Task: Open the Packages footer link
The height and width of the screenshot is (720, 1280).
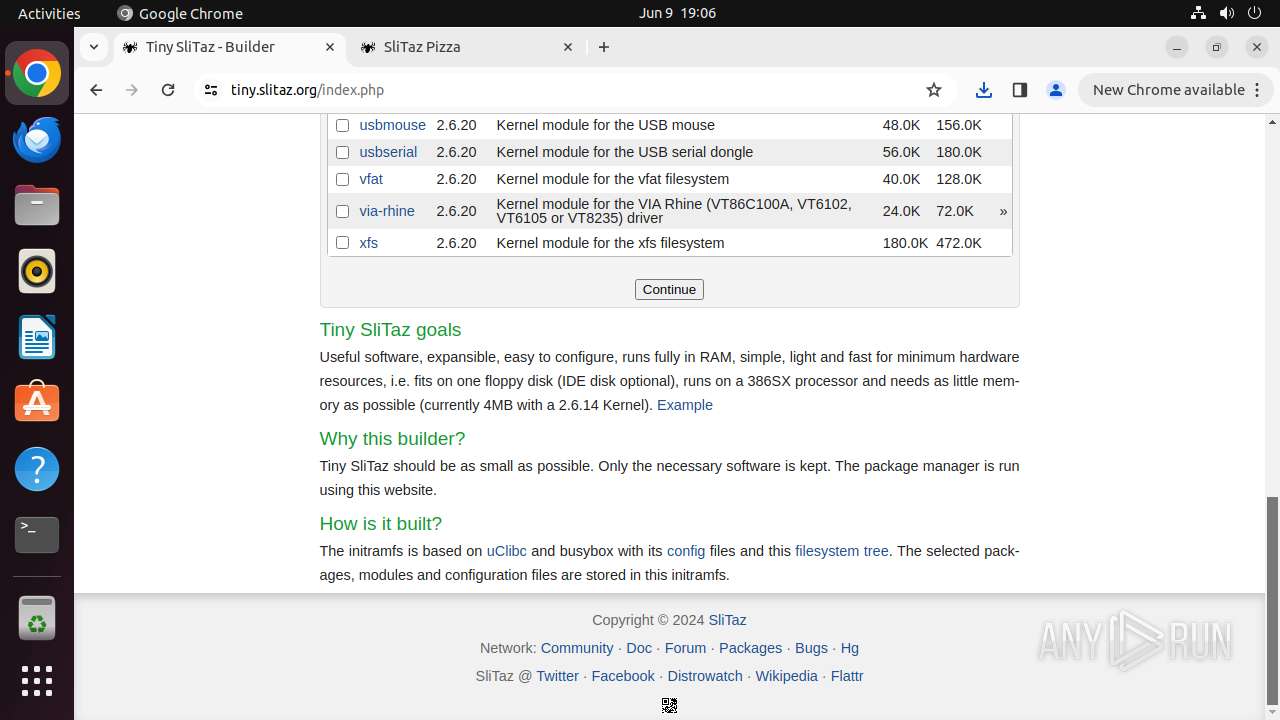Action: pos(750,648)
